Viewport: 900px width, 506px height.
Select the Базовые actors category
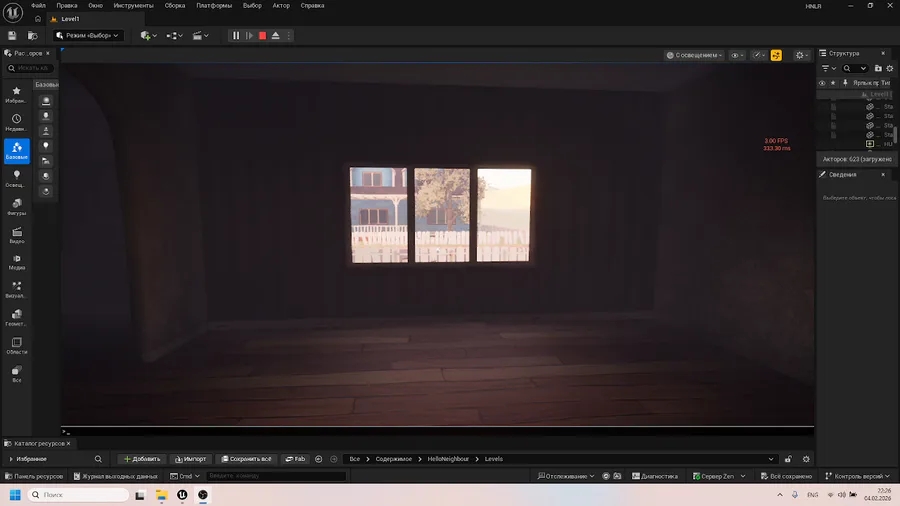[17, 151]
